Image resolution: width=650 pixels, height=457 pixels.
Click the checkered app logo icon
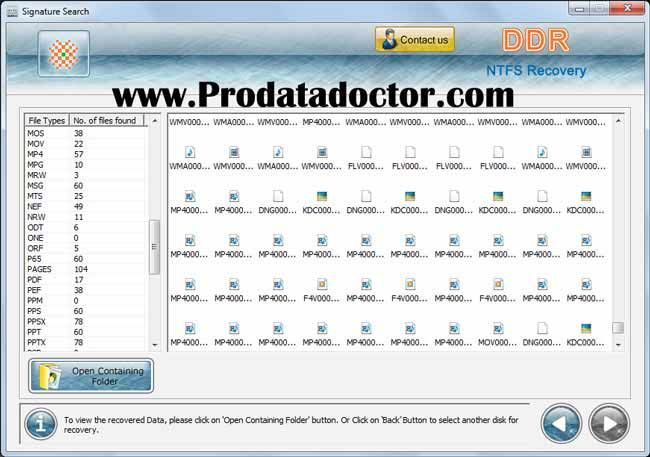64,54
